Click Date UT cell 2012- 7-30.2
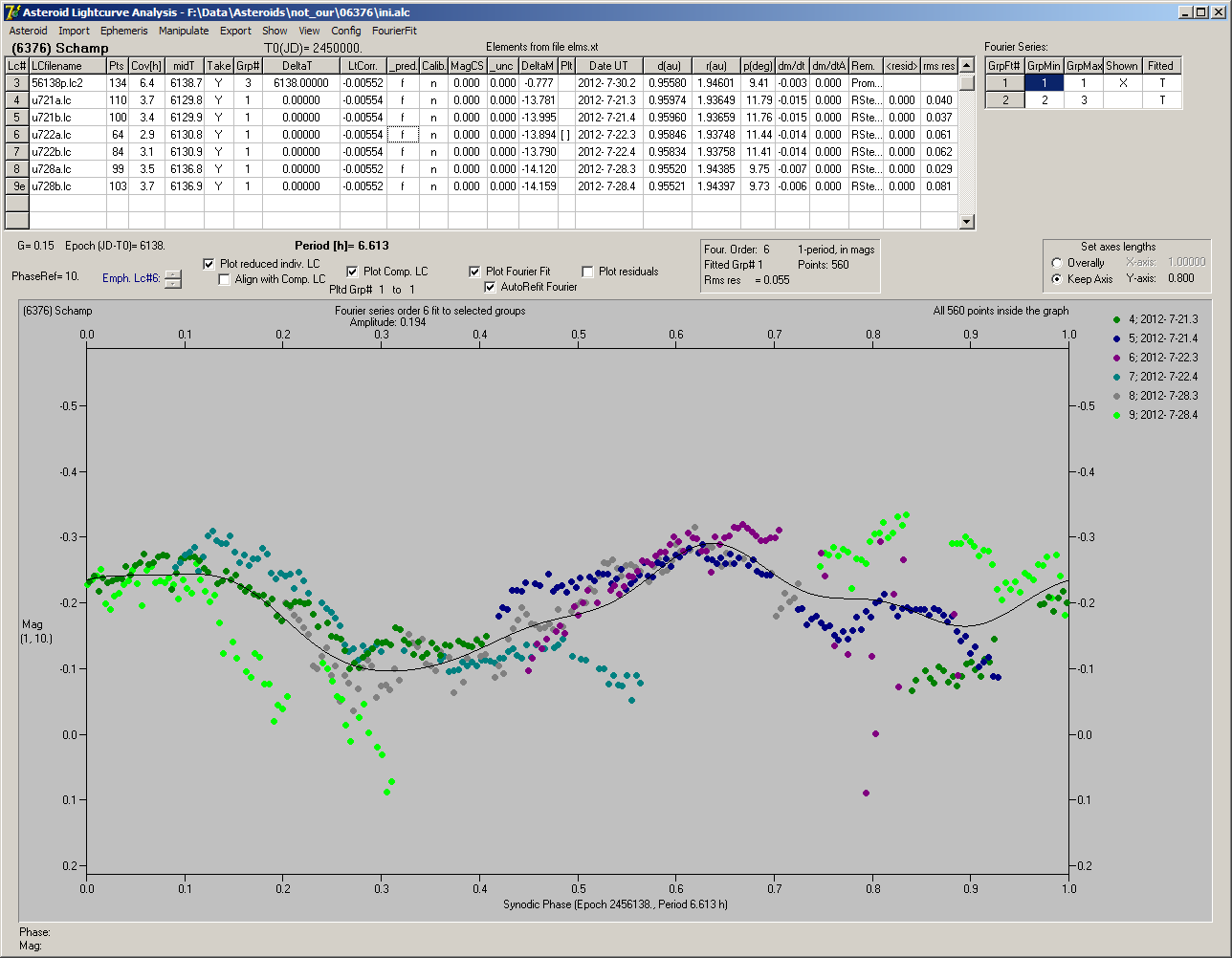The width and height of the screenshot is (1232, 958). 608,83
